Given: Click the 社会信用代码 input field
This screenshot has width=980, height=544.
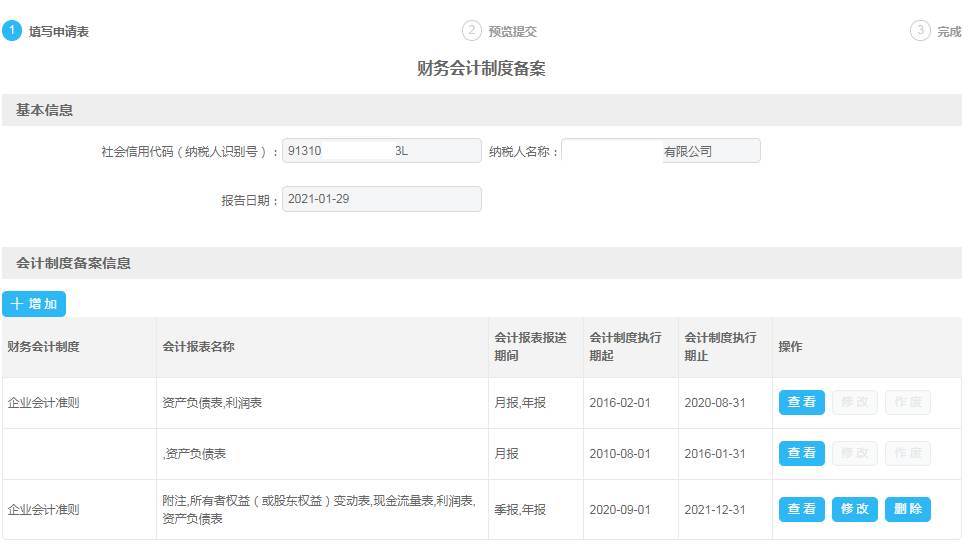Looking at the screenshot, I should tap(382, 151).
